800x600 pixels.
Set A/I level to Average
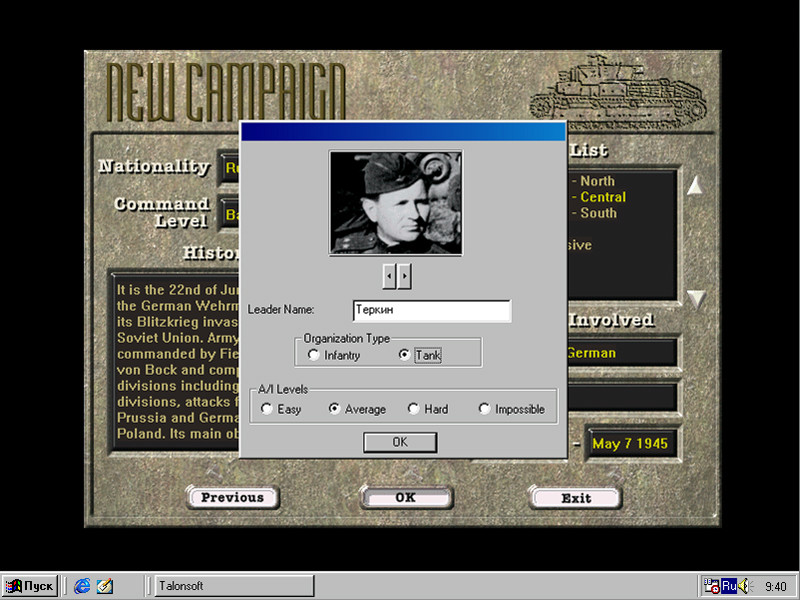357,409
